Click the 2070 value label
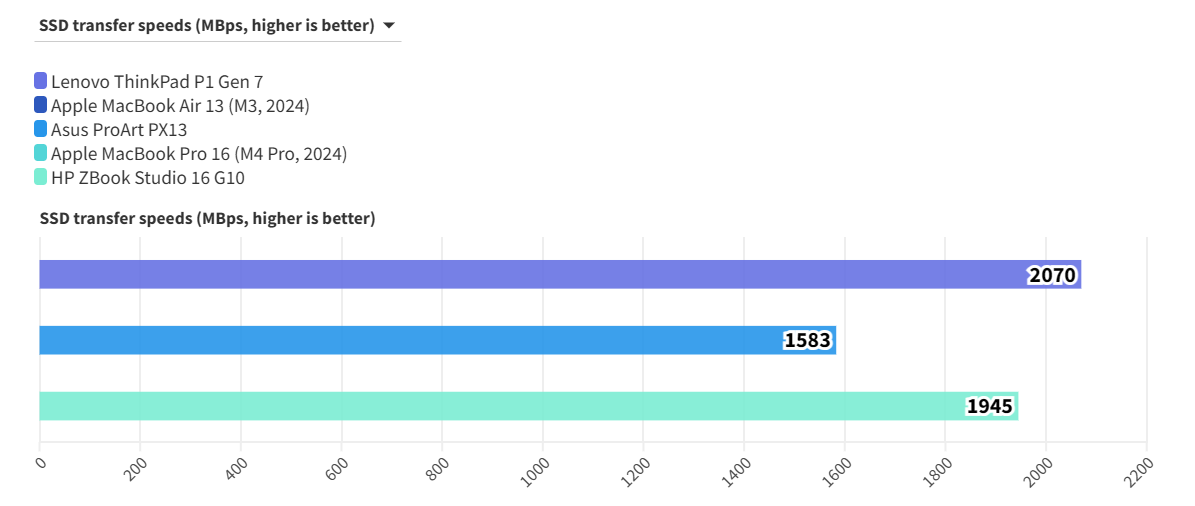 coord(1052,275)
